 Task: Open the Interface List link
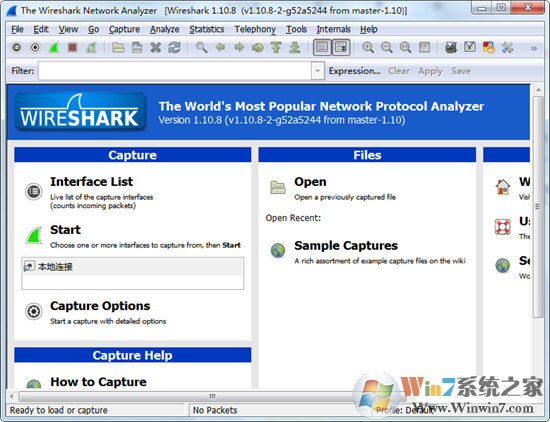(92, 181)
